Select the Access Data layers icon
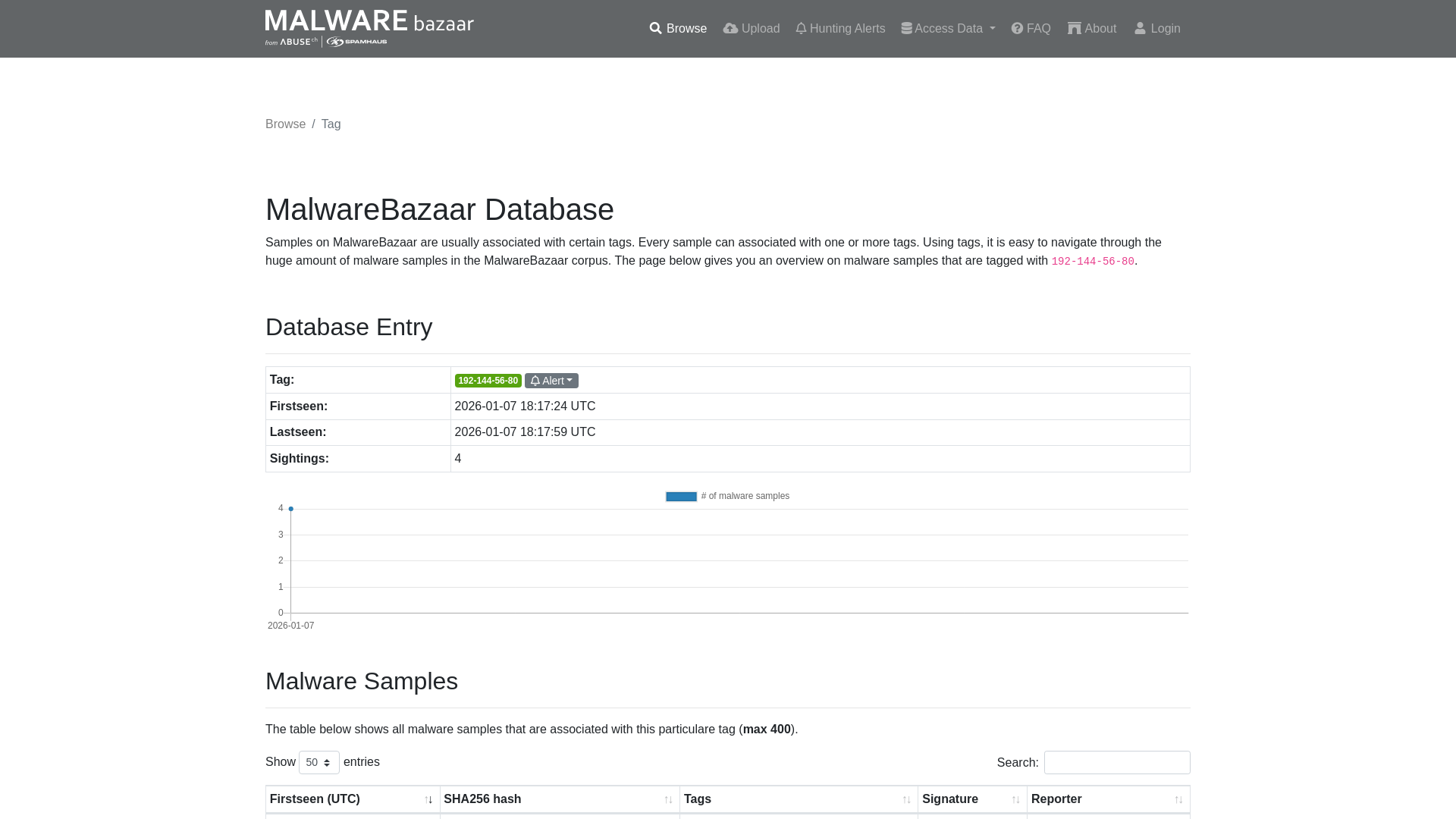 907,28
